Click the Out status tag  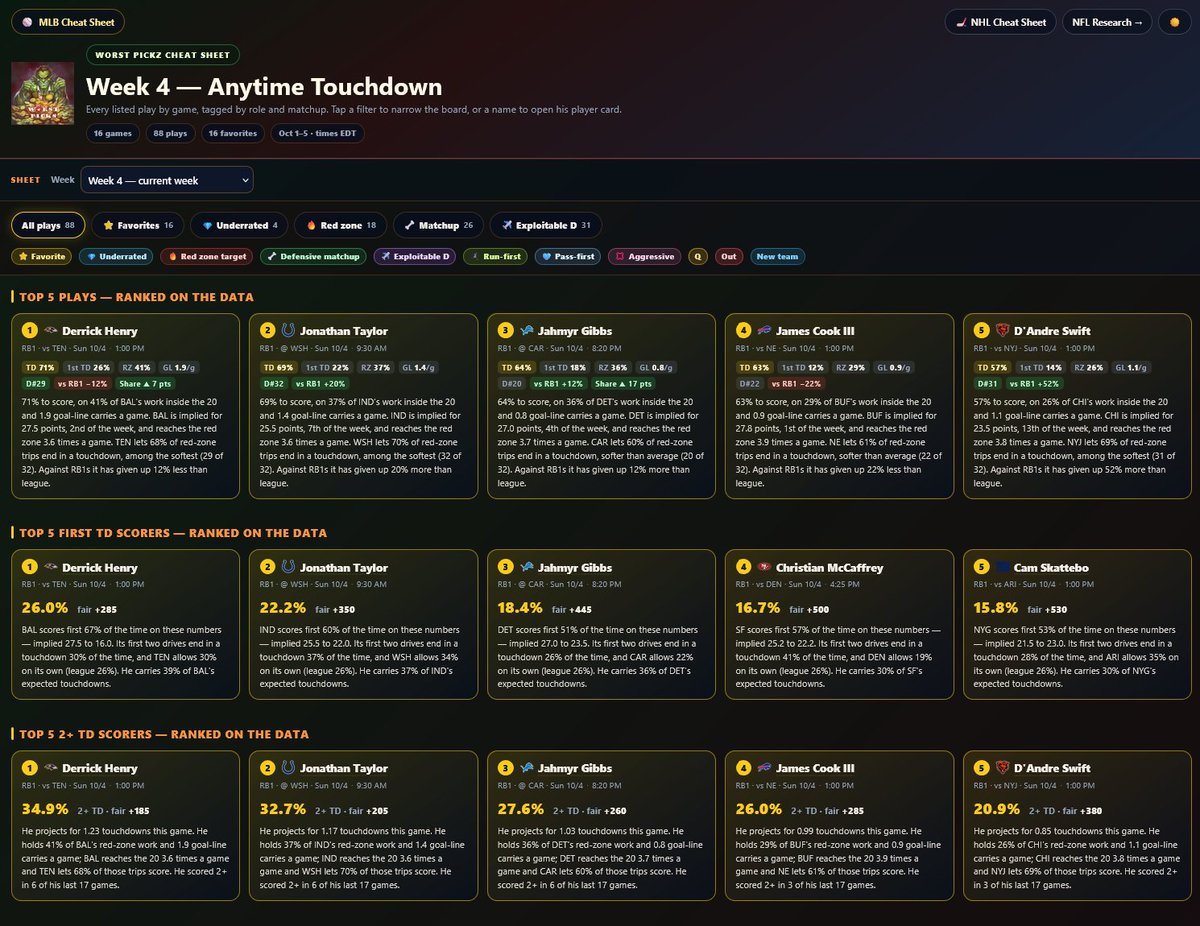pyautogui.click(x=729, y=256)
